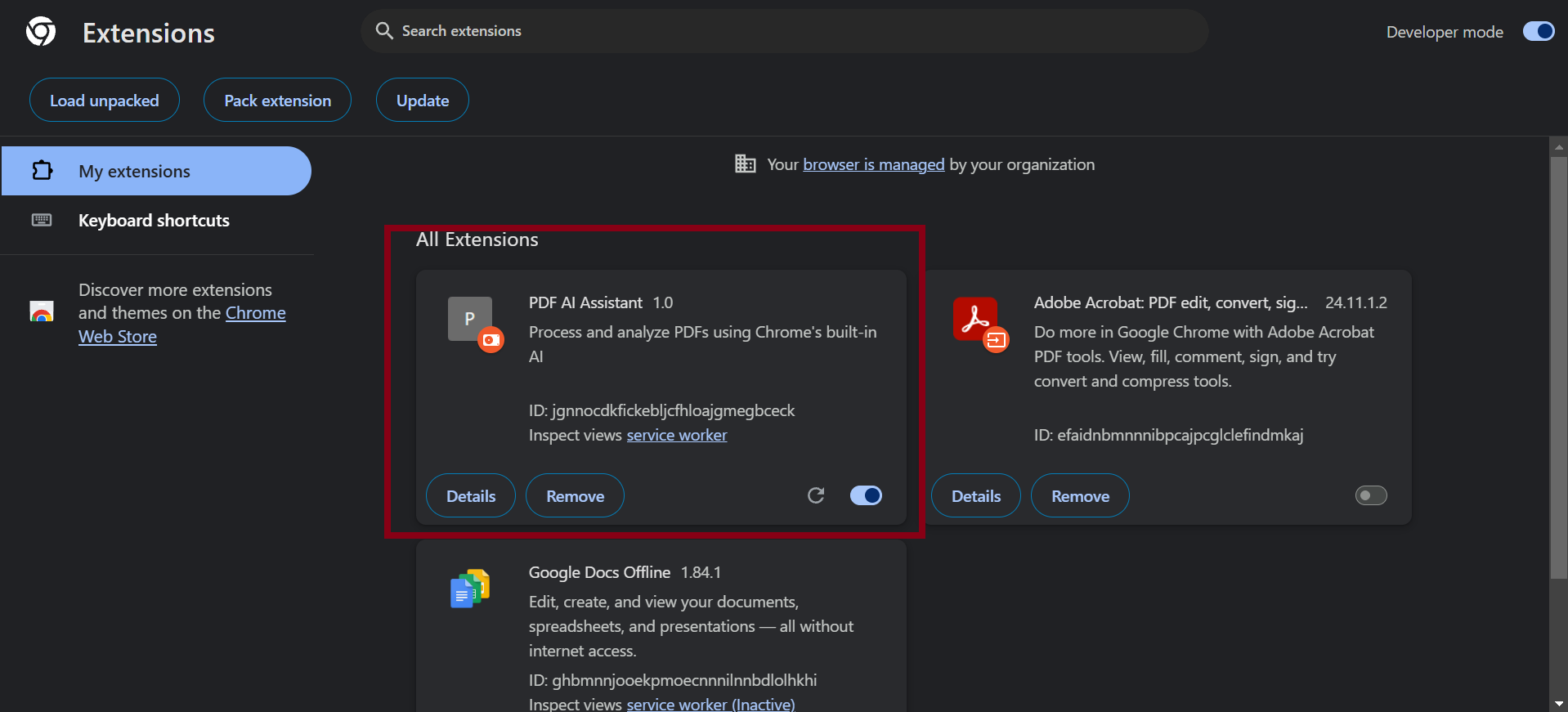The image size is (1568, 712).
Task: Click the PDF AI Assistant title
Action: click(x=585, y=302)
